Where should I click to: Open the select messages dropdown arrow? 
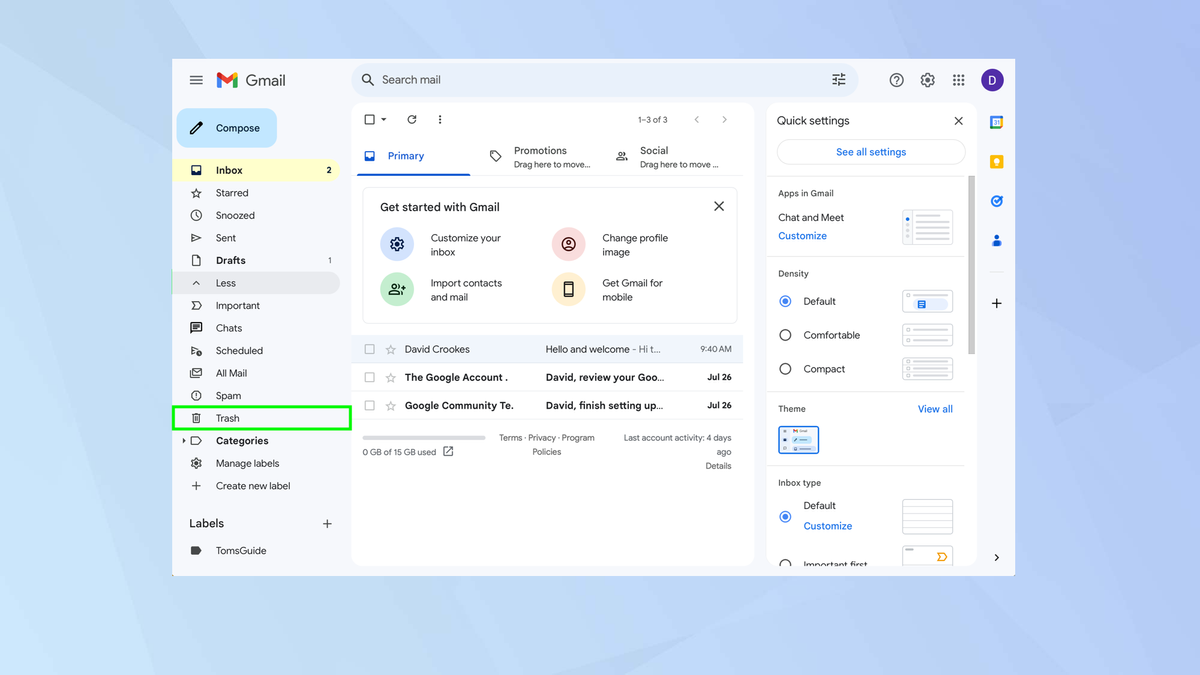click(x=383, y=119)
